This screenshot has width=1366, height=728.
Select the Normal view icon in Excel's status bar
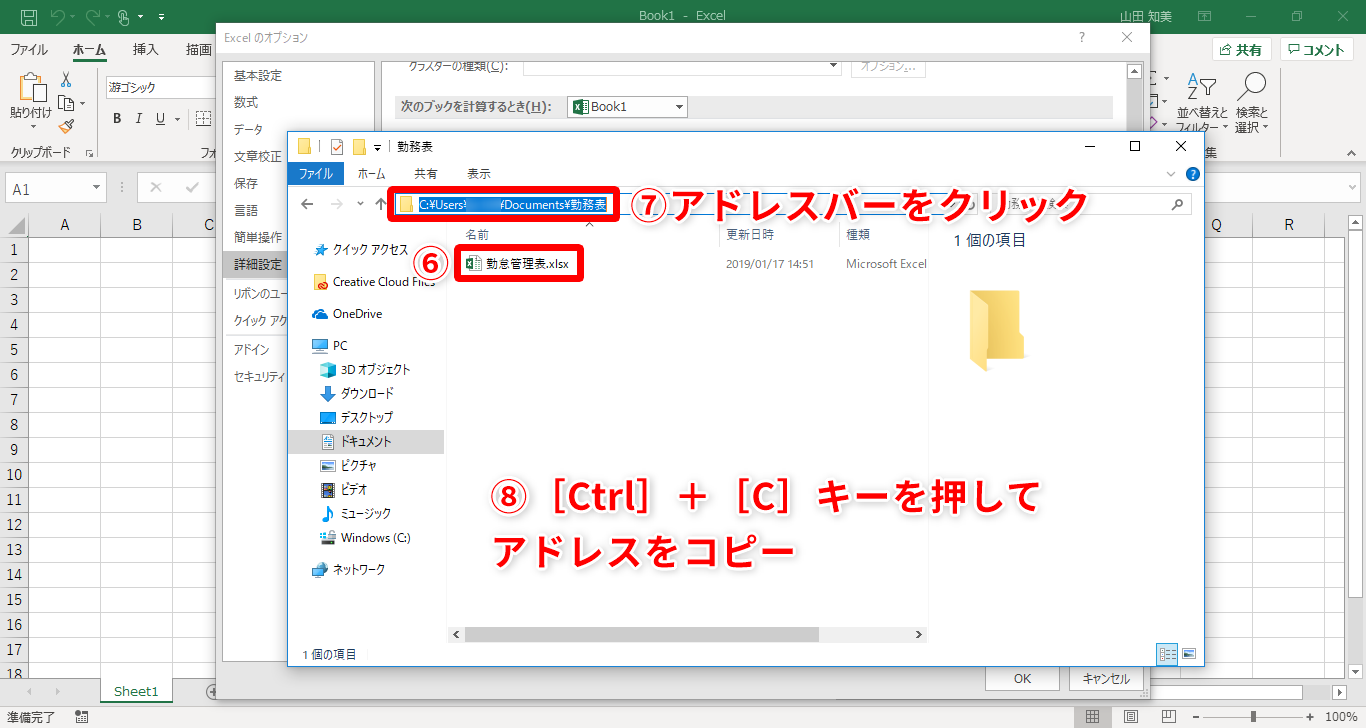[1093, 717]
